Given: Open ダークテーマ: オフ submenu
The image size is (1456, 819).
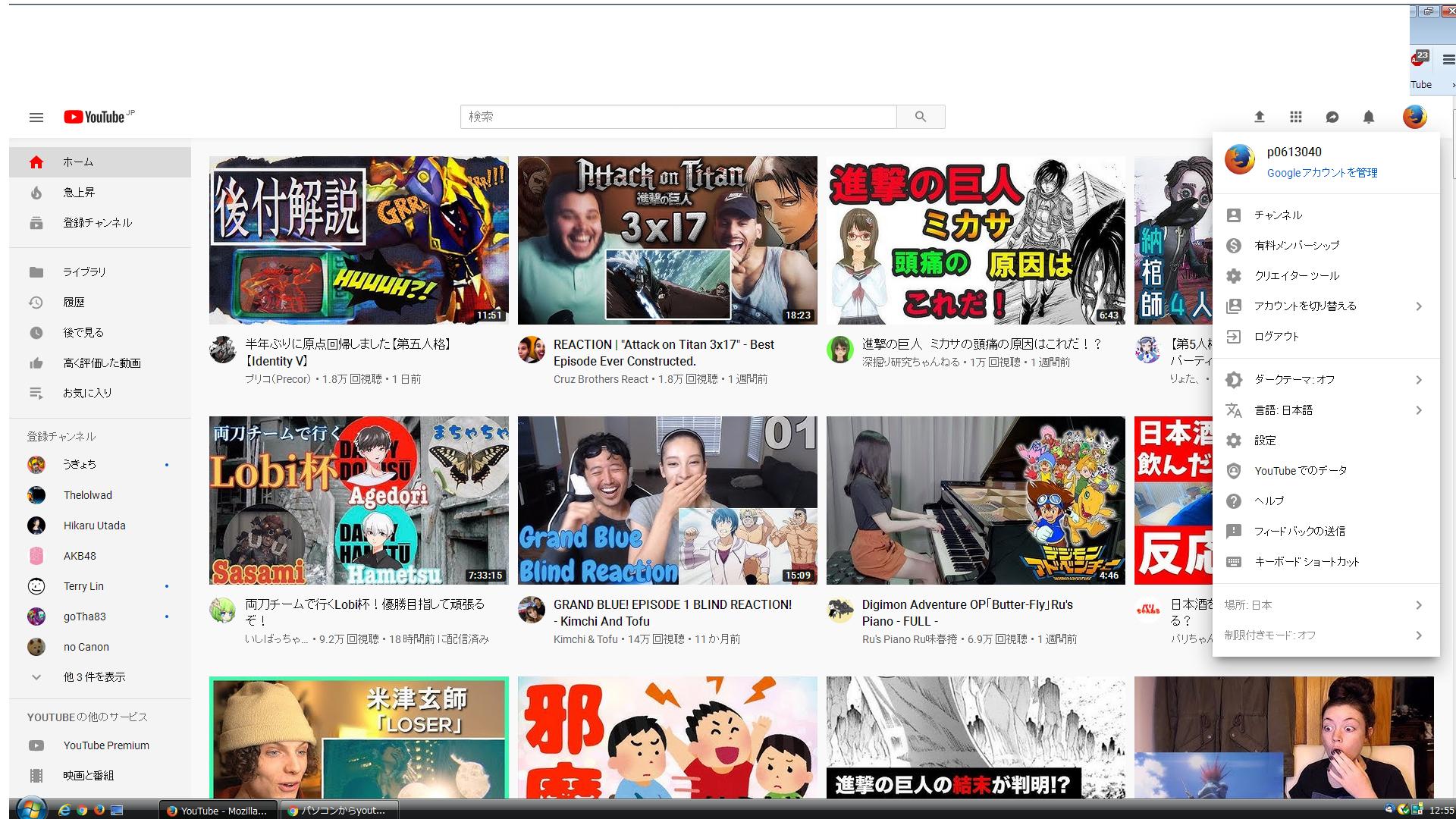Looking at the screenshot, I should [1326, 380].
